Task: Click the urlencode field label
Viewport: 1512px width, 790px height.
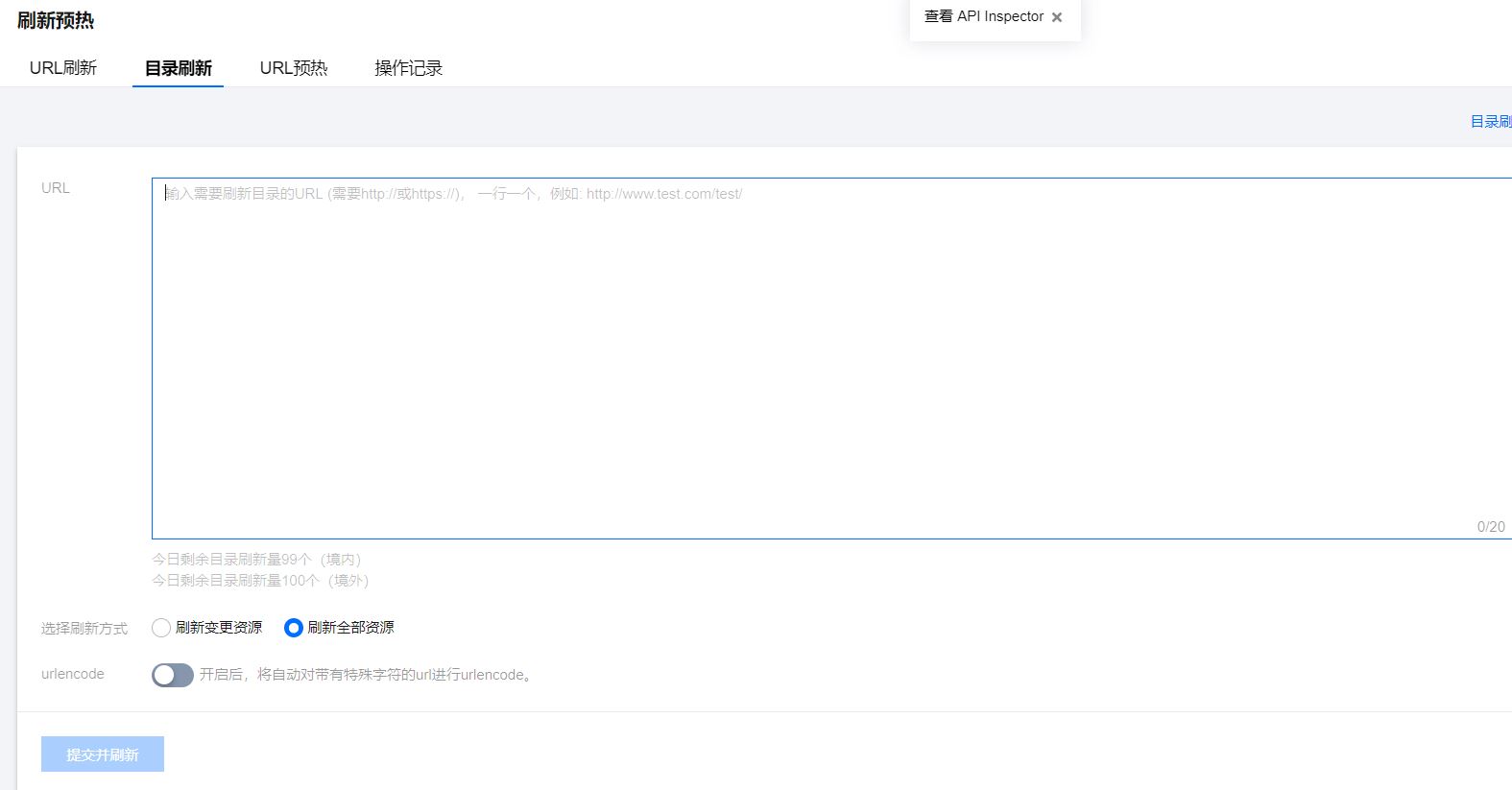Action: pos(73,674)
